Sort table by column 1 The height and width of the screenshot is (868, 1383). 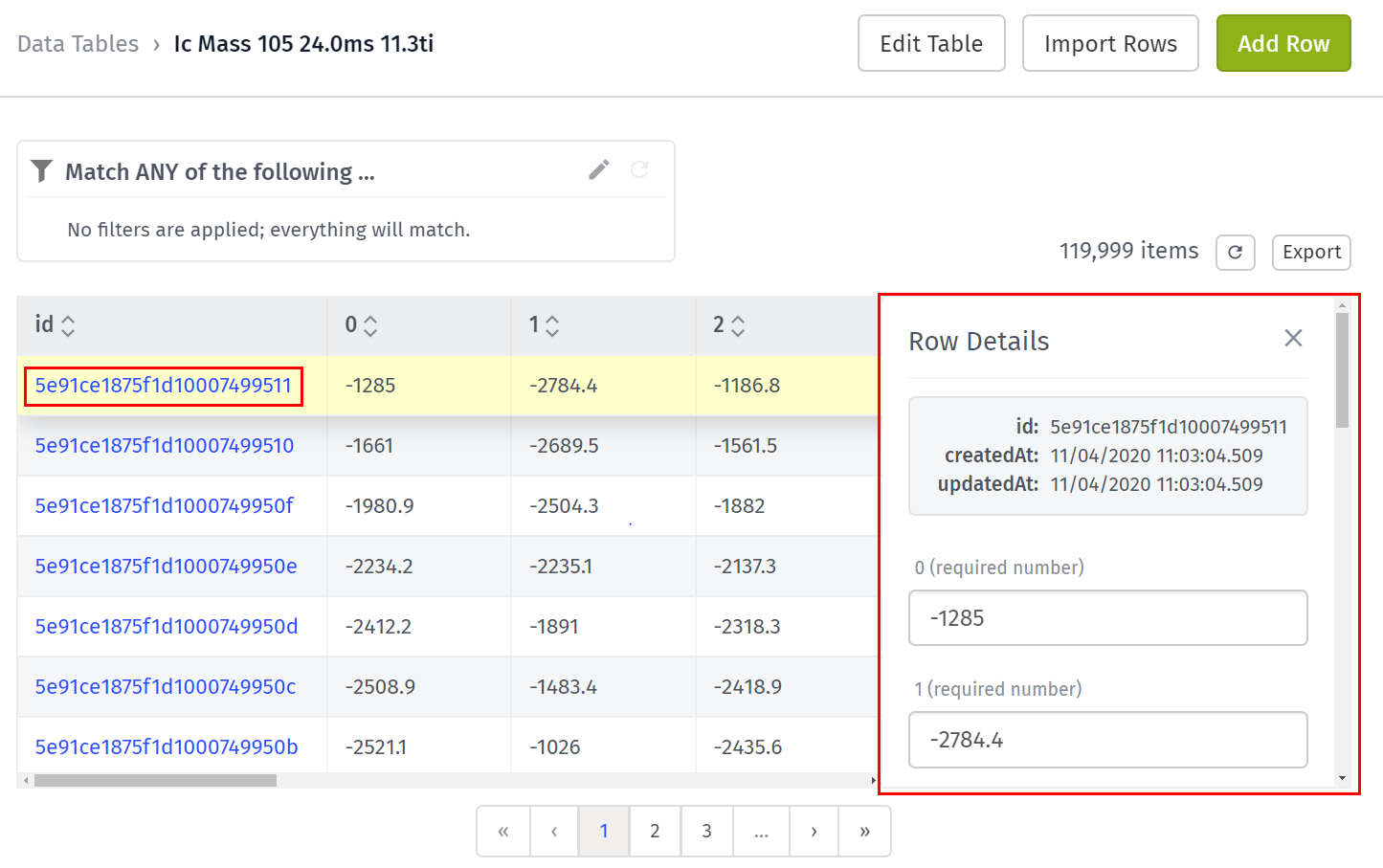pyautogui.click(x=552, y=326)
